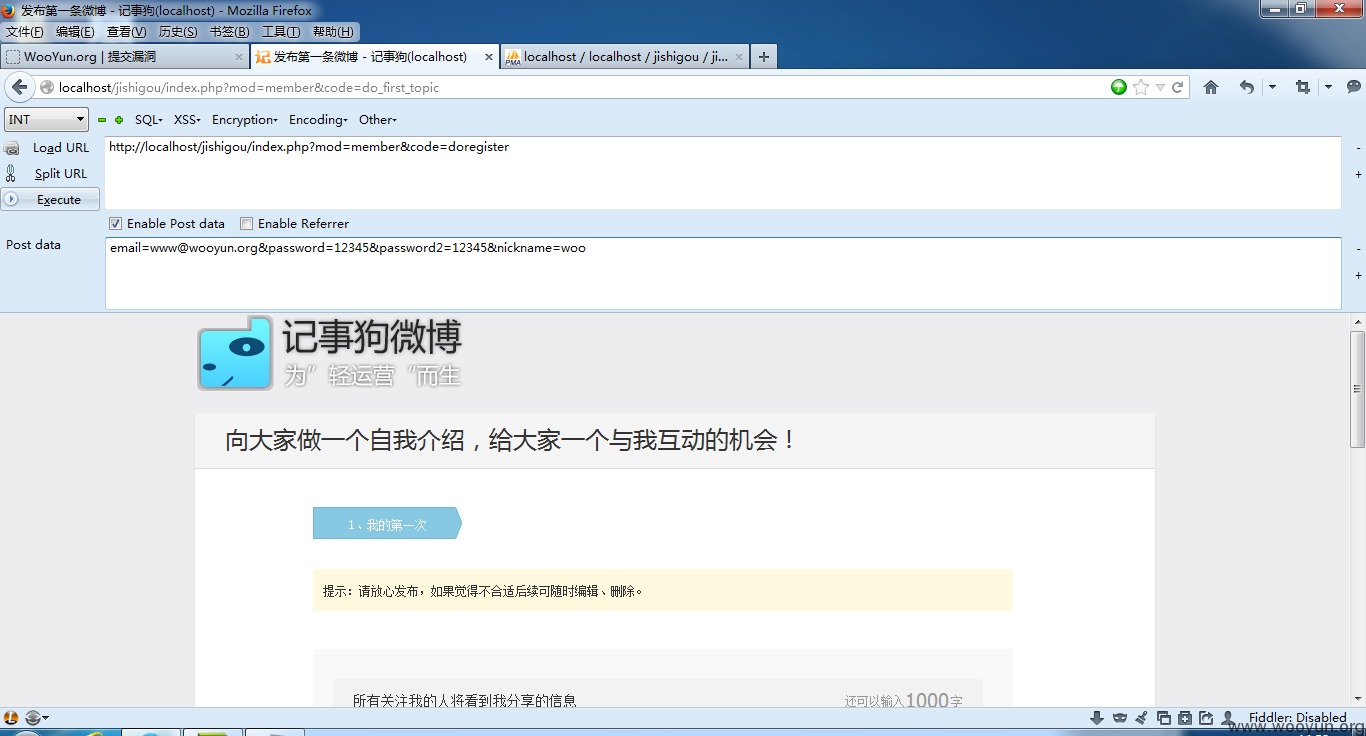
Task: Open the INT type dropdown
Action: pos(47,119)
